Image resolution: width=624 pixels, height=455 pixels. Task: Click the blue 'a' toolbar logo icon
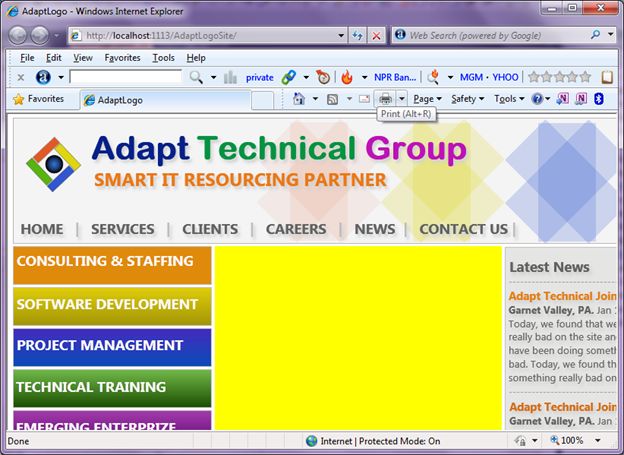pos(43,77)
